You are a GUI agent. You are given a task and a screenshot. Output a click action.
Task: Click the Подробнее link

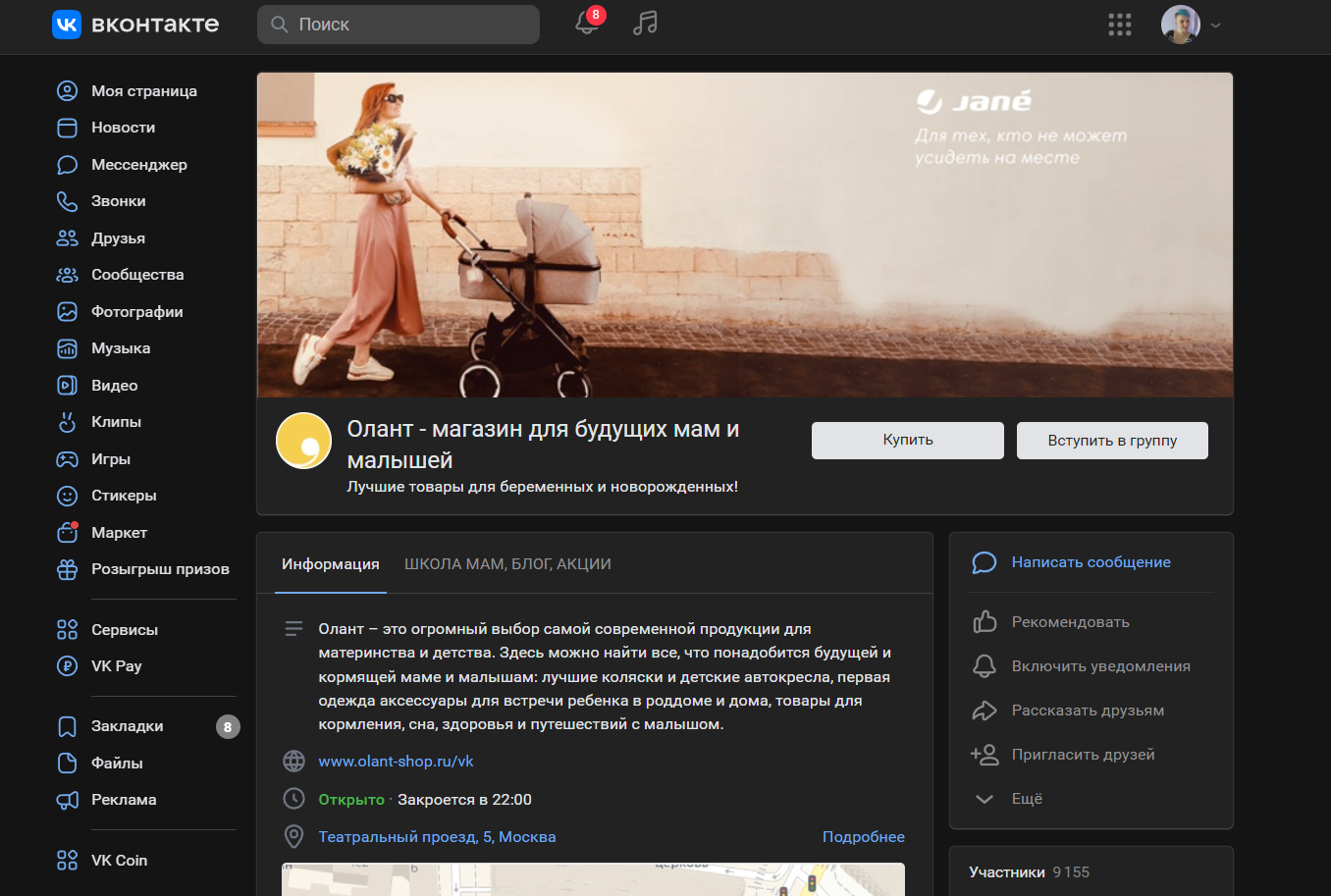tap(864, 837)
